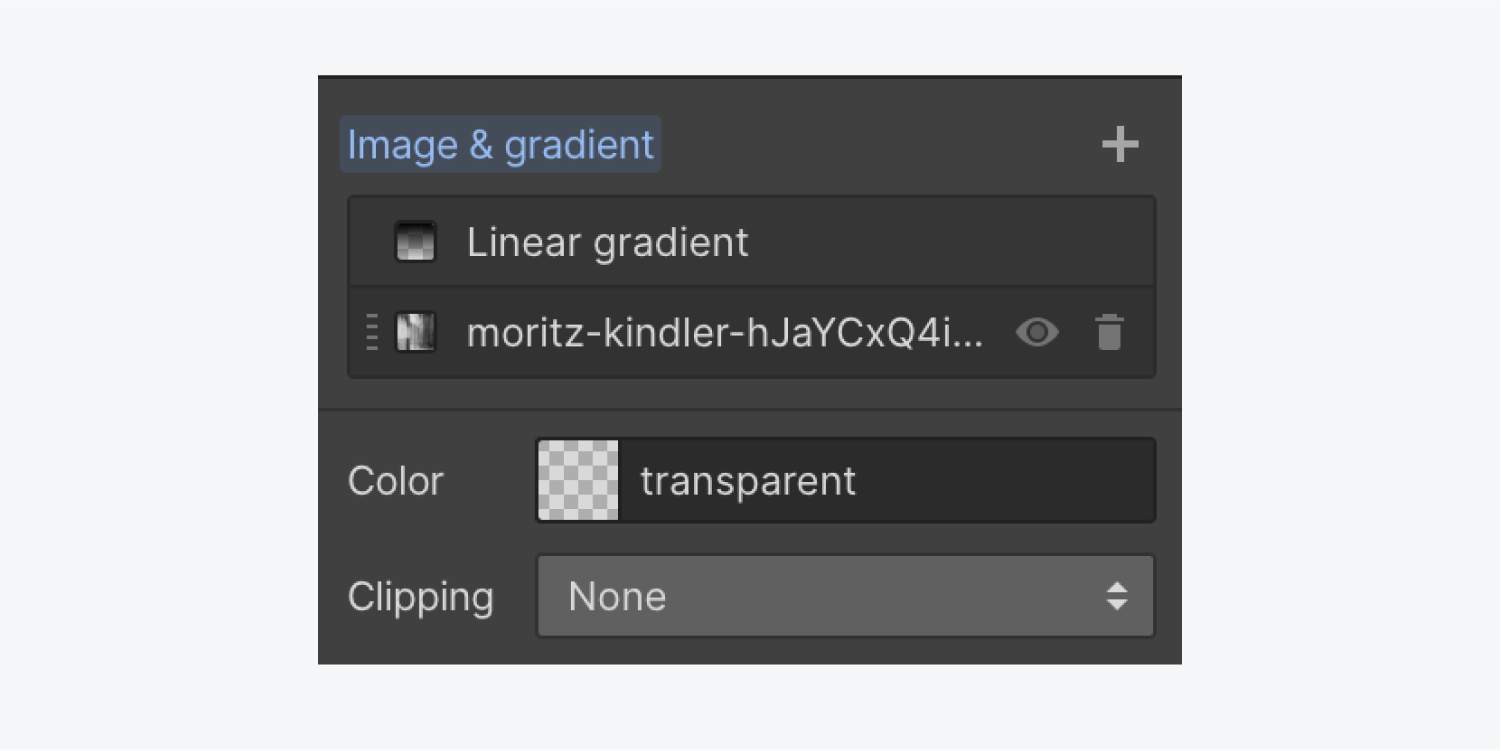The image size is (1501, 751).
Task: Delete the moritz-kindler image layer
Action: click(1109, 332)
